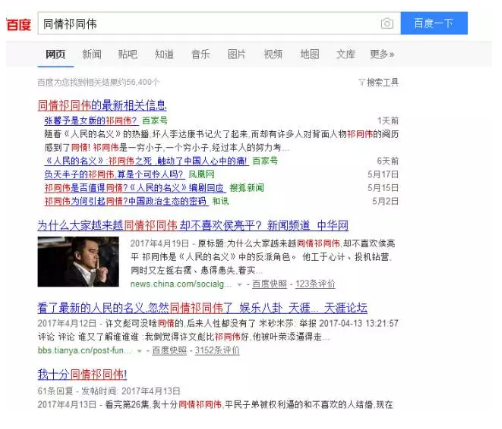Click the camera image search icon

387,24
